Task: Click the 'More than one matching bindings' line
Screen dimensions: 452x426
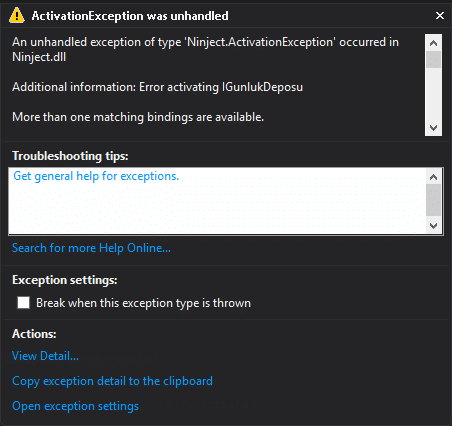Action: (138, 117)
